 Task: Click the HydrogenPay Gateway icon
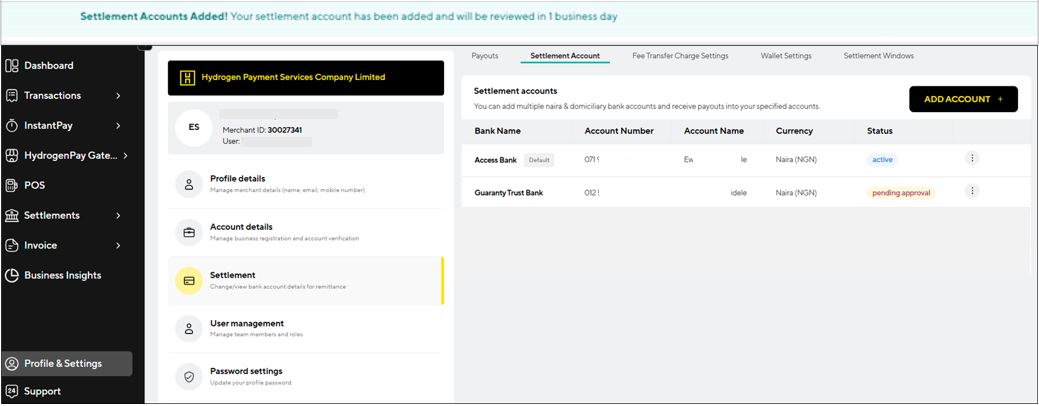[x=11, y=156]
